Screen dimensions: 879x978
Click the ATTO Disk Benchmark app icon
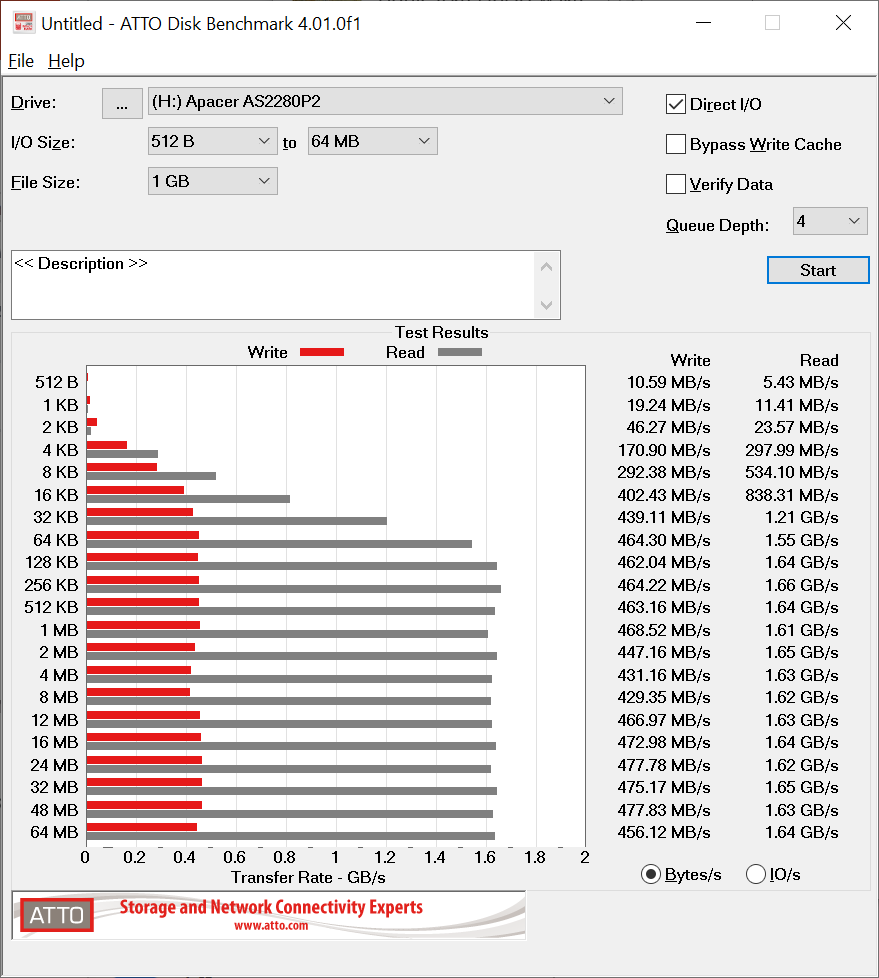pos(23,22)
